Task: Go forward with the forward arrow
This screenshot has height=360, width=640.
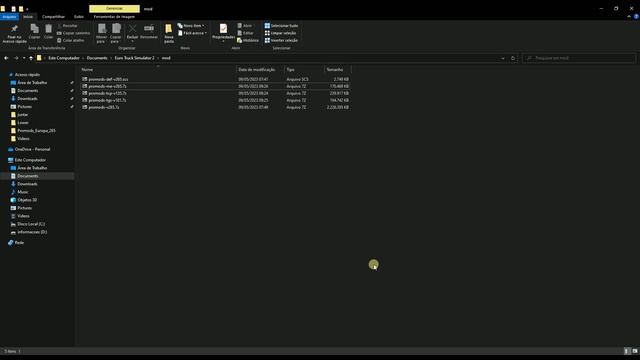Action: pos(16,58)
